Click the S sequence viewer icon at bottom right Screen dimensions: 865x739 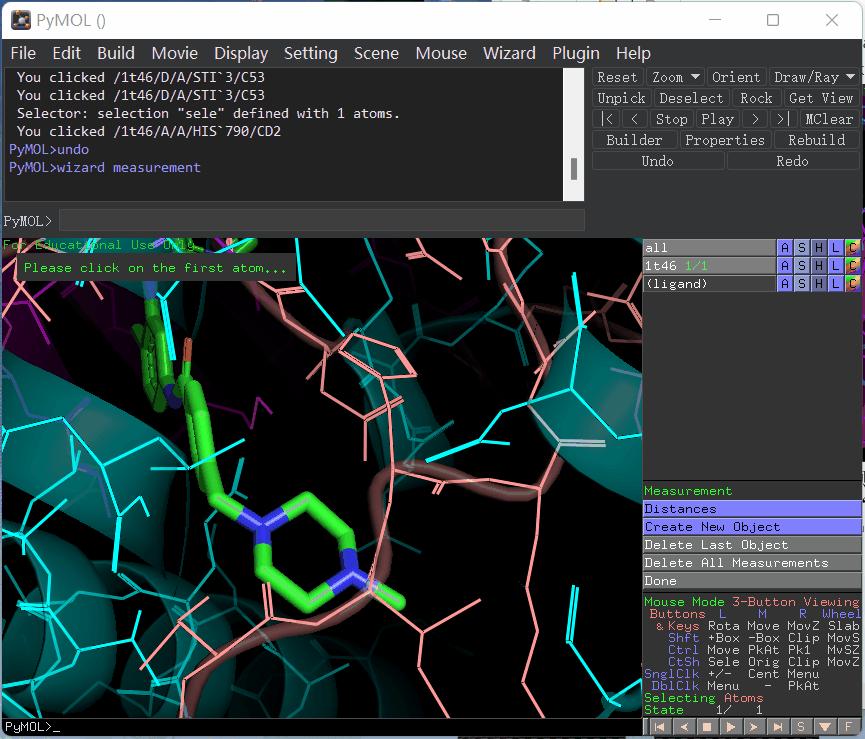pos(802,727)
